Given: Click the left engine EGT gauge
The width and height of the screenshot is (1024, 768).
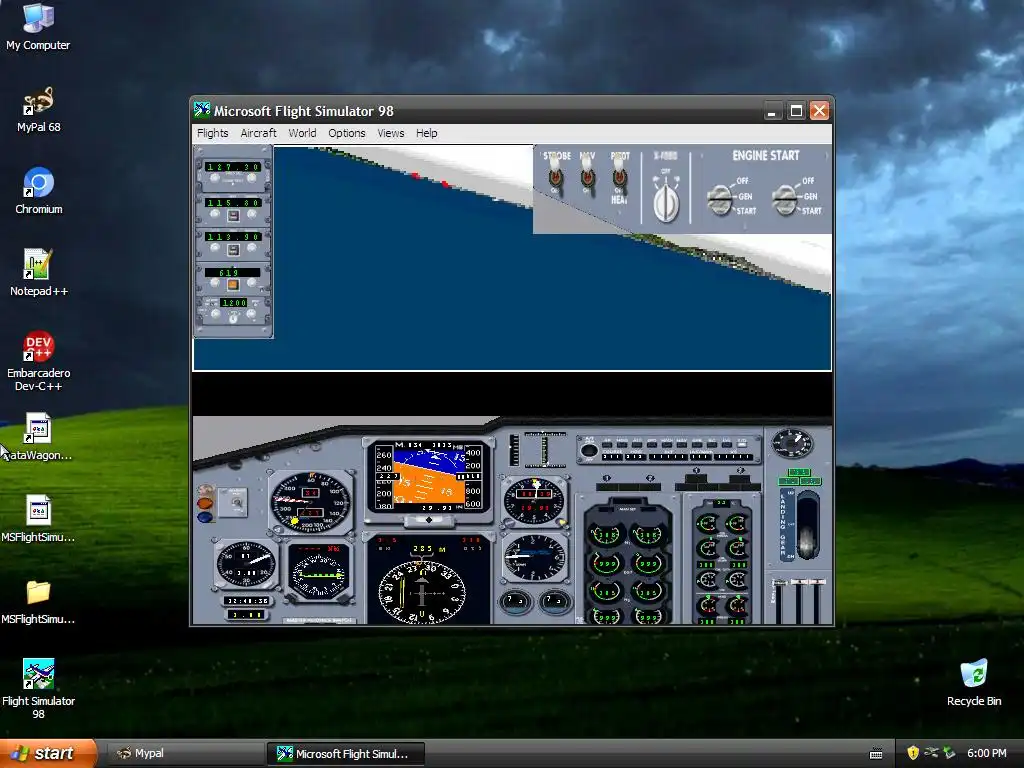Looking at the screenshot, I should [x=606, y=563].
